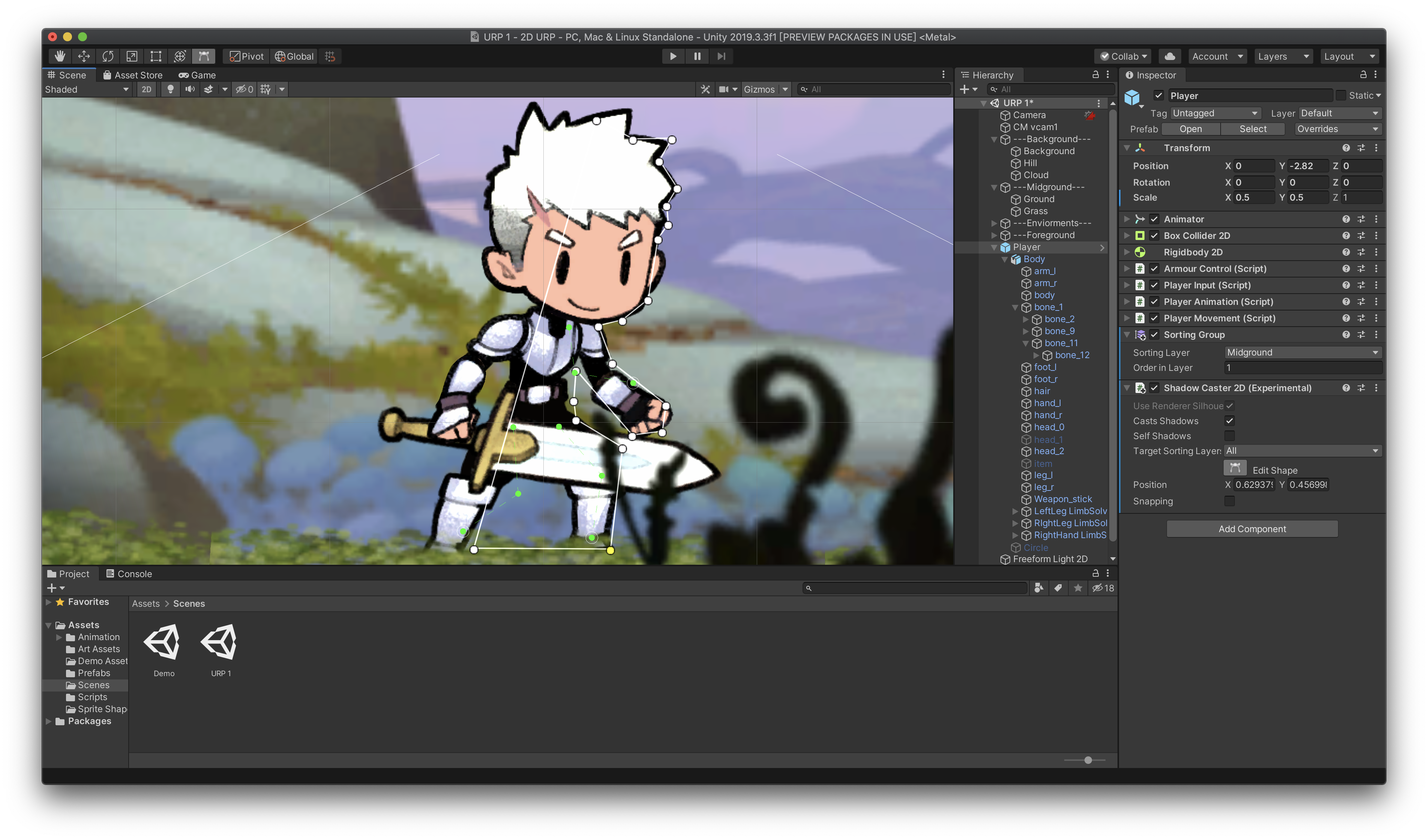The image size is (1428, 840).
Task: Toggle scene audio speaker icon
Action: point(190,89)
